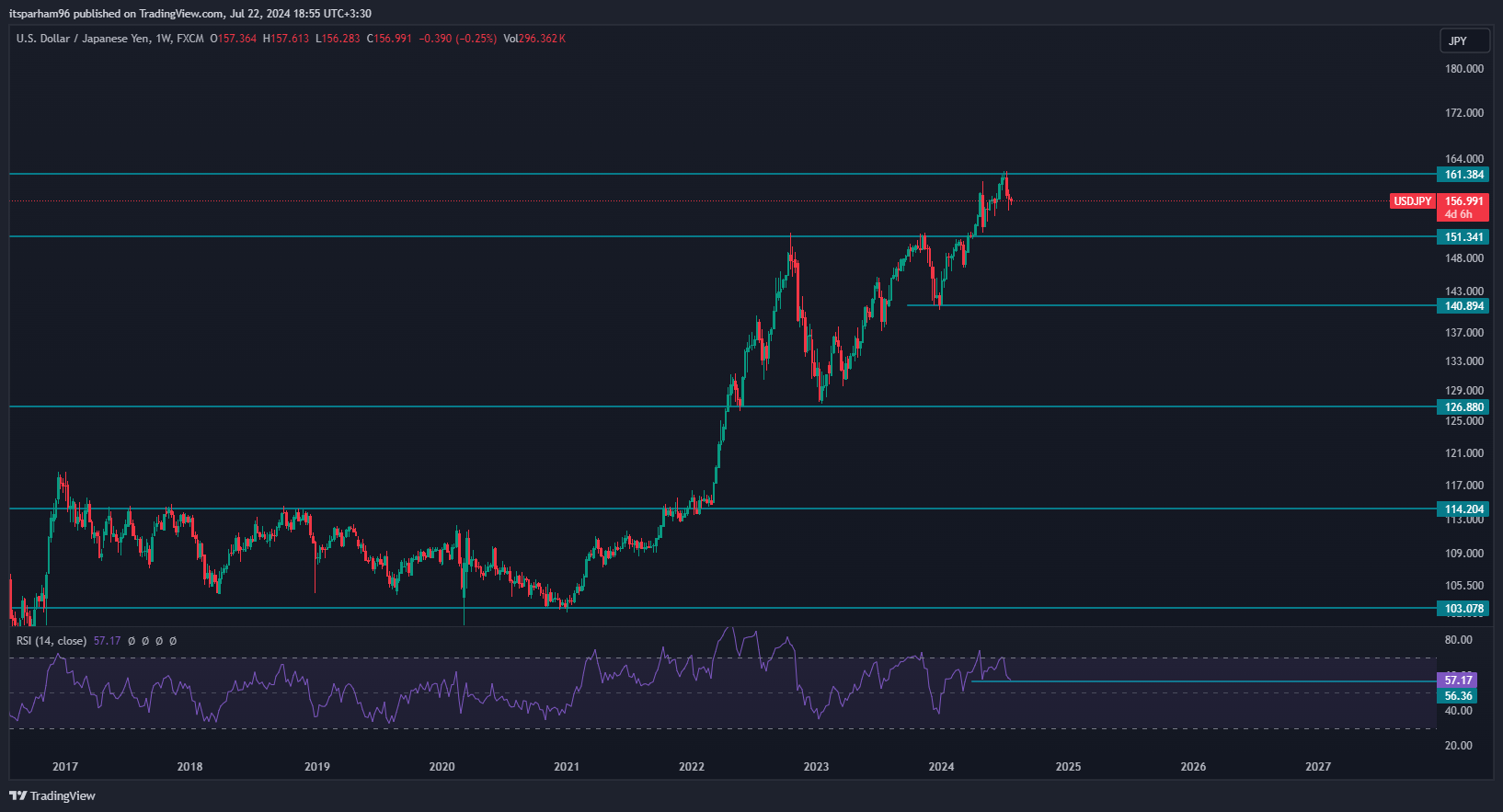Select the 161.384 price level label
1503x812 pixels.
click(x=1463, y=175)
